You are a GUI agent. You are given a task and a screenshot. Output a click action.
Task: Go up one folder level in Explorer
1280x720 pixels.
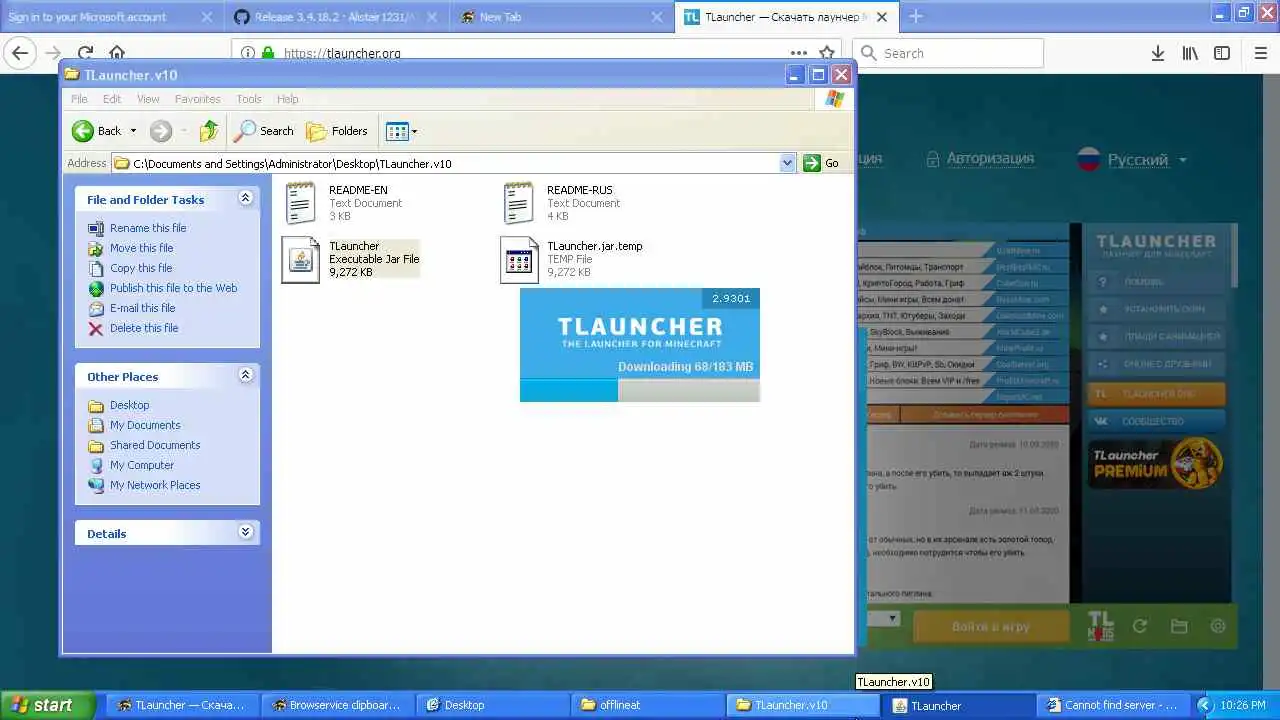[x=209, y=131]
